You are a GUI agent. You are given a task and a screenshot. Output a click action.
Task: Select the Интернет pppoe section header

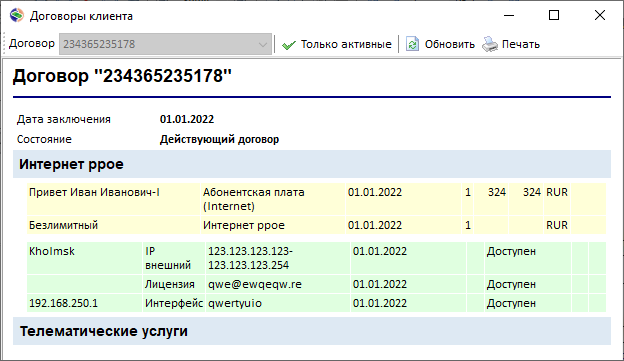click(x=312, y=164)
